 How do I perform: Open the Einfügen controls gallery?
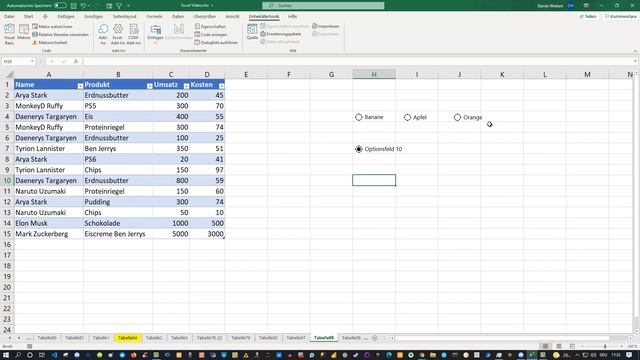(x=155, y=34)
